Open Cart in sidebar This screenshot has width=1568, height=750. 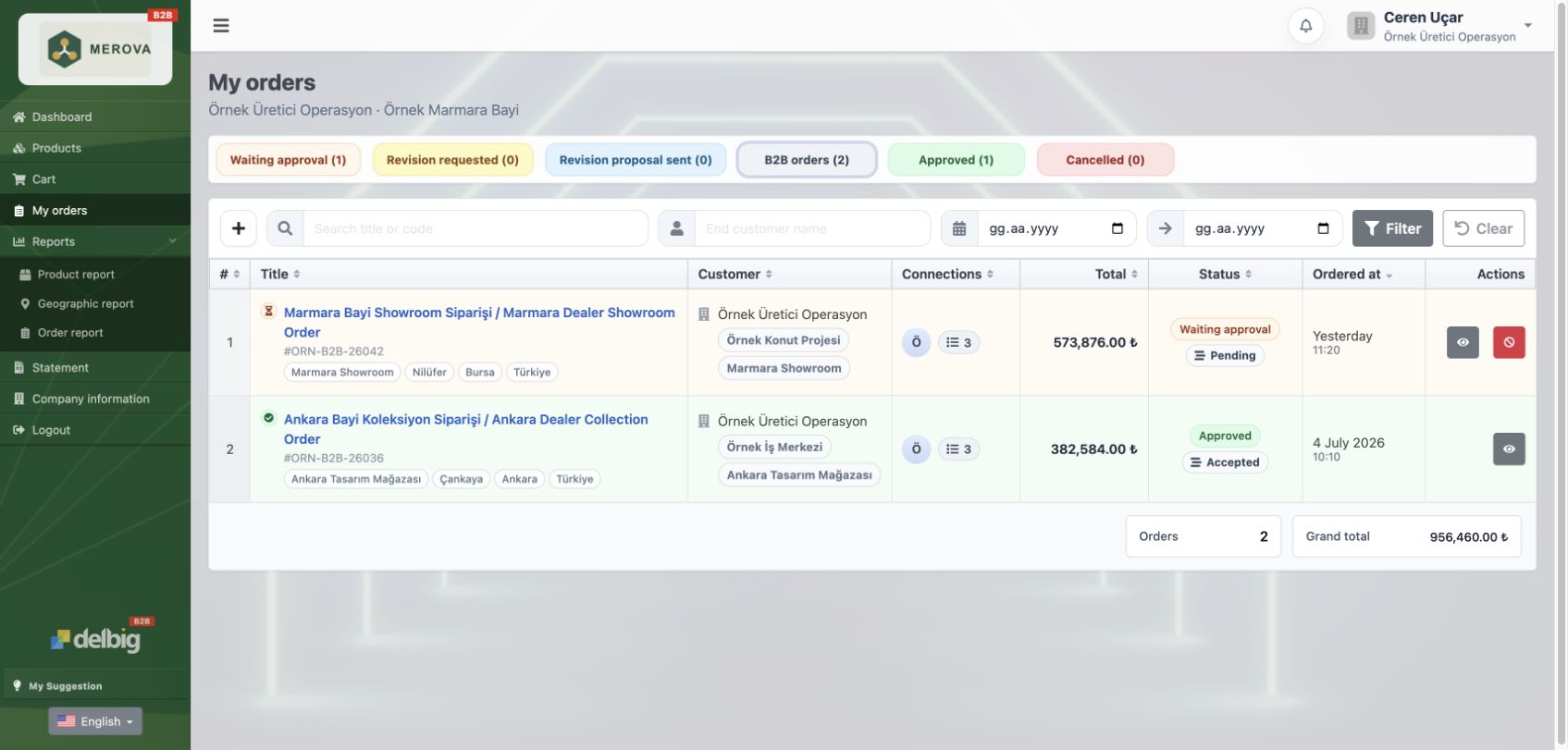pyautogui.click(x=95, y=179)
